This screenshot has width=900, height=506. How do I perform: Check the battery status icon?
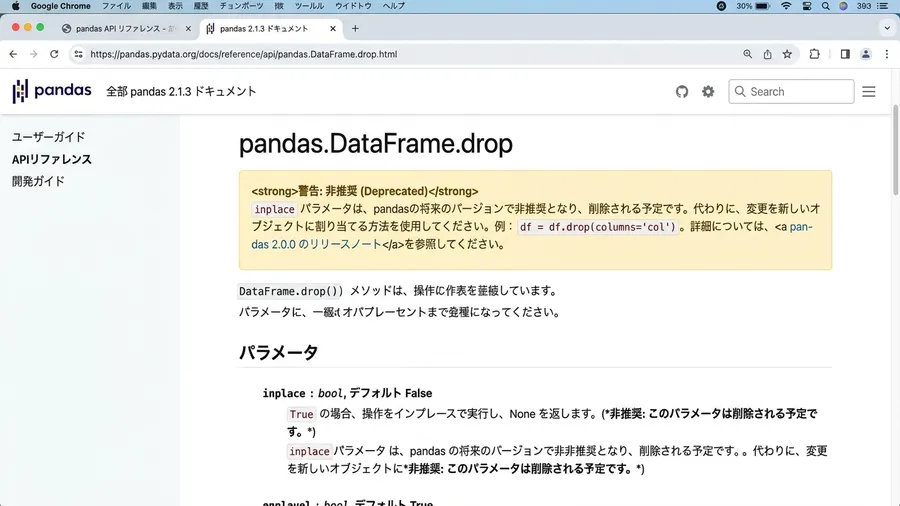pyautogui.click(x=762, y=6)
